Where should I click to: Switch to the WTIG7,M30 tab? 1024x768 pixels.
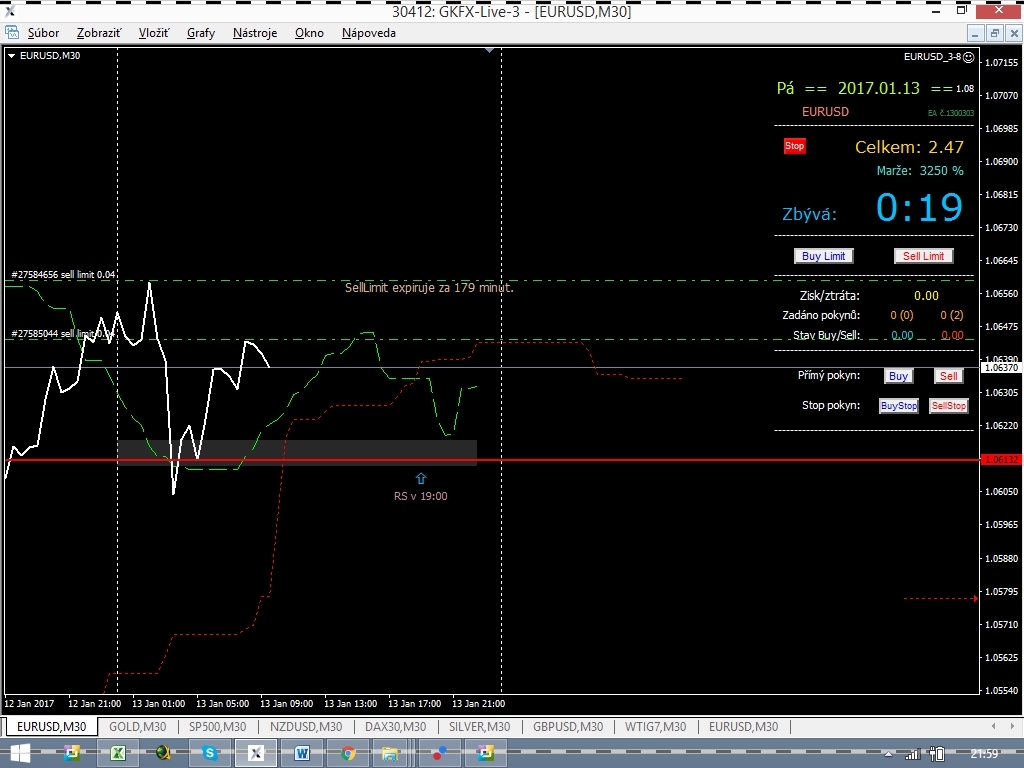coord(655,726)
